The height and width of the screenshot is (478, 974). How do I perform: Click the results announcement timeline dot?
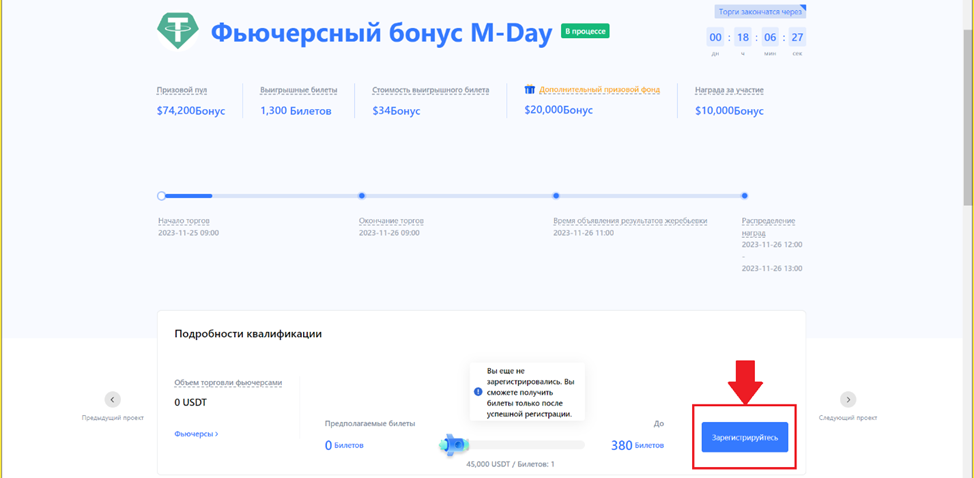click(556, 196)
